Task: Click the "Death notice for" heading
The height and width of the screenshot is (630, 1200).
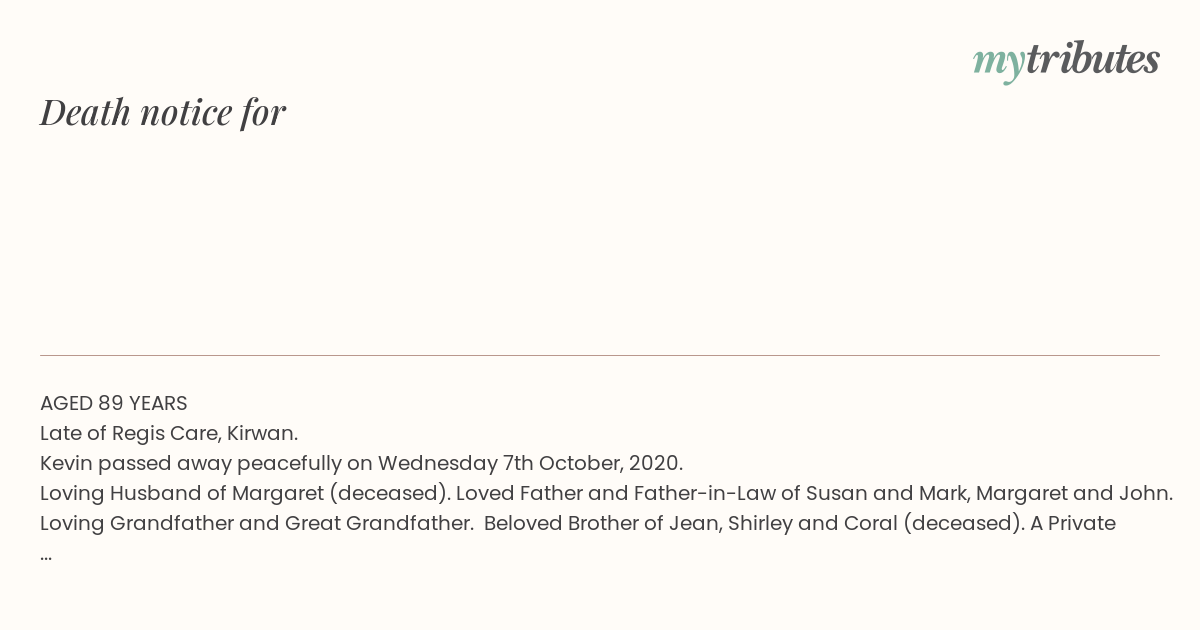Action: click(x=163, y=112)
